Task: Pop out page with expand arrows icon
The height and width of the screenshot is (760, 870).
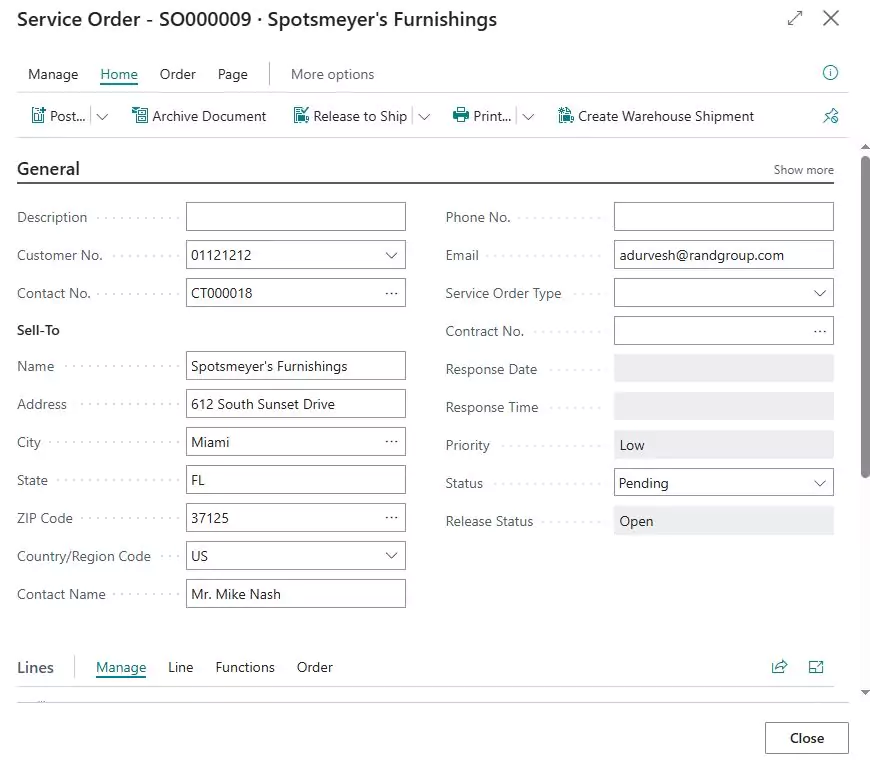Action: [795, 19]
